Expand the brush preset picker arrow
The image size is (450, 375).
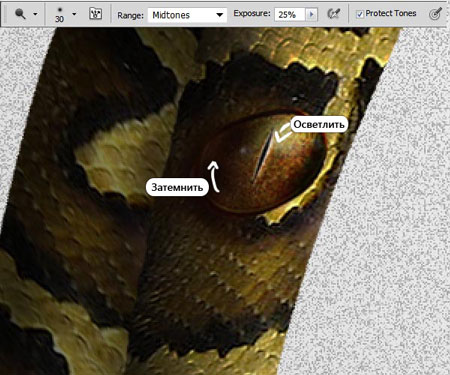(x=74, y=14)
